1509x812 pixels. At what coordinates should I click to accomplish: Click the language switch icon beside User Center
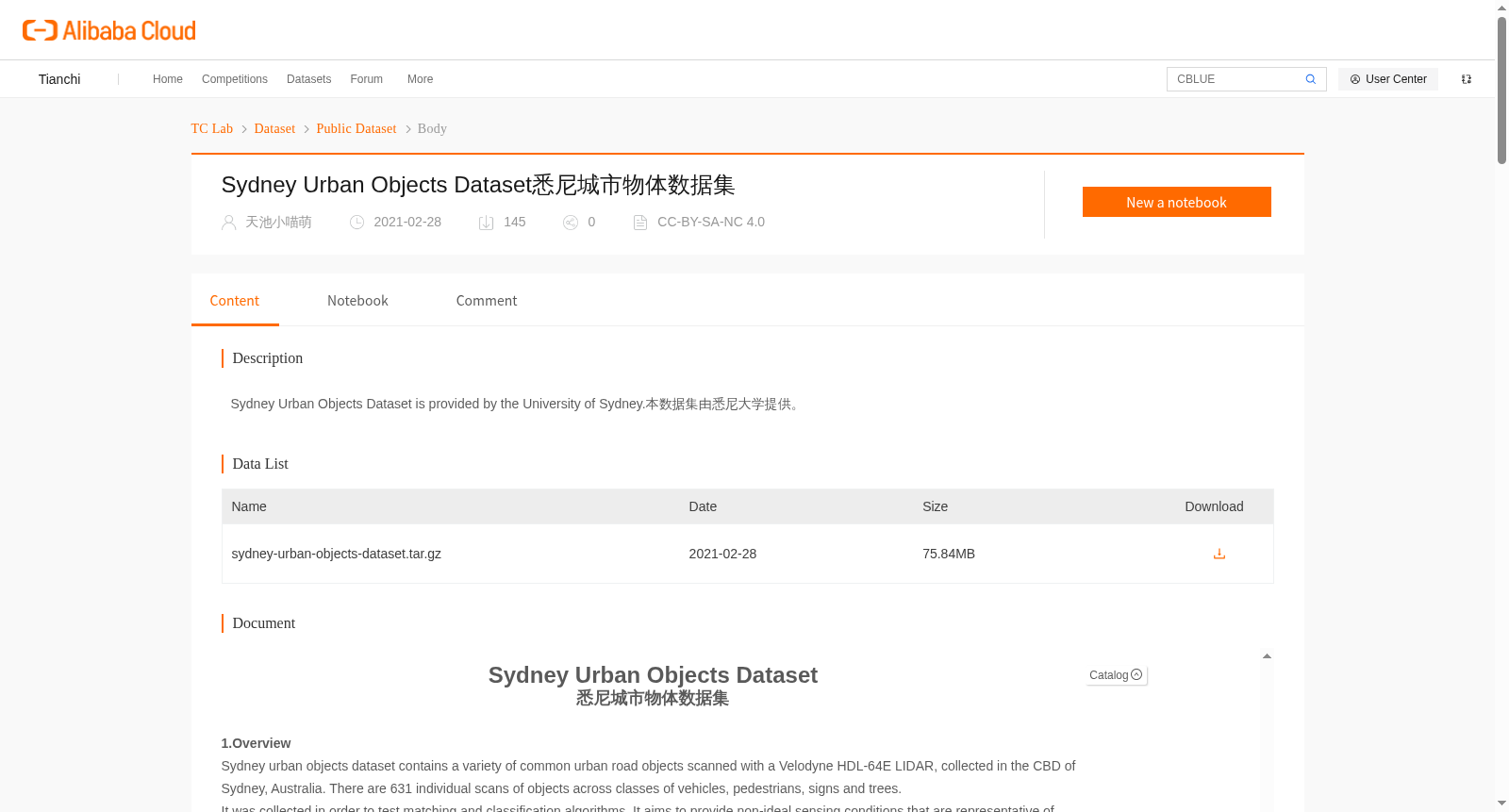click(1466, 79)
